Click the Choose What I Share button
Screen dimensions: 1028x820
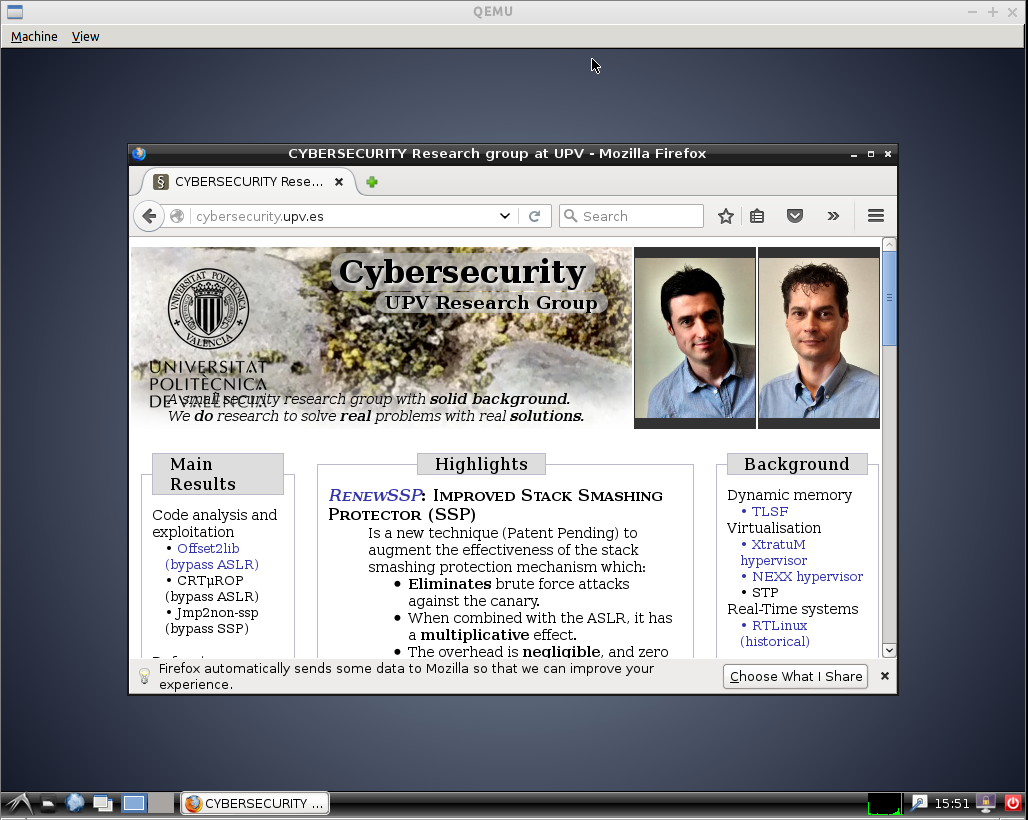point(796,676)
